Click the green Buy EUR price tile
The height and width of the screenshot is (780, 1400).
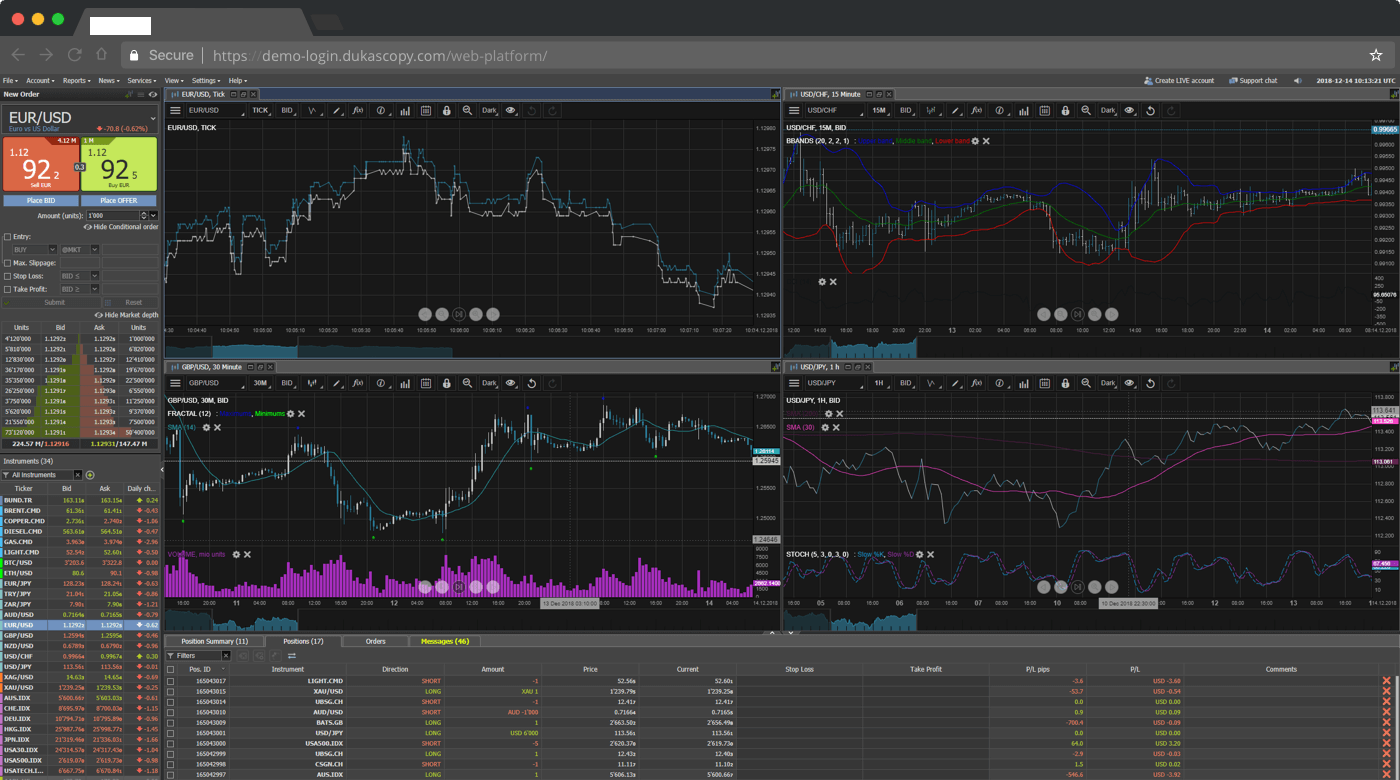tap(120, 164)
